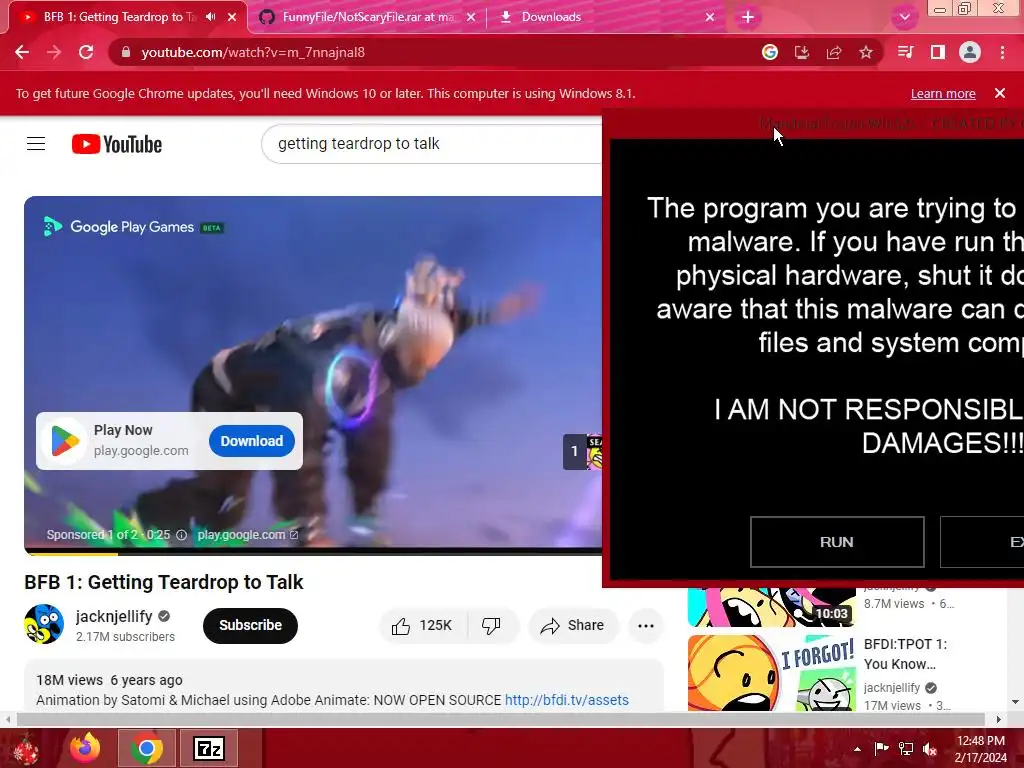Close the Downloads tab

(710, 17)
